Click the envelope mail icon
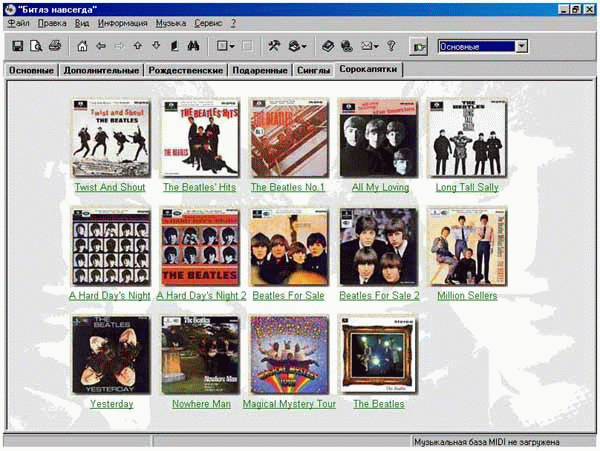The height and width of the screenshot is (451, 600). [x=366, y=46]
